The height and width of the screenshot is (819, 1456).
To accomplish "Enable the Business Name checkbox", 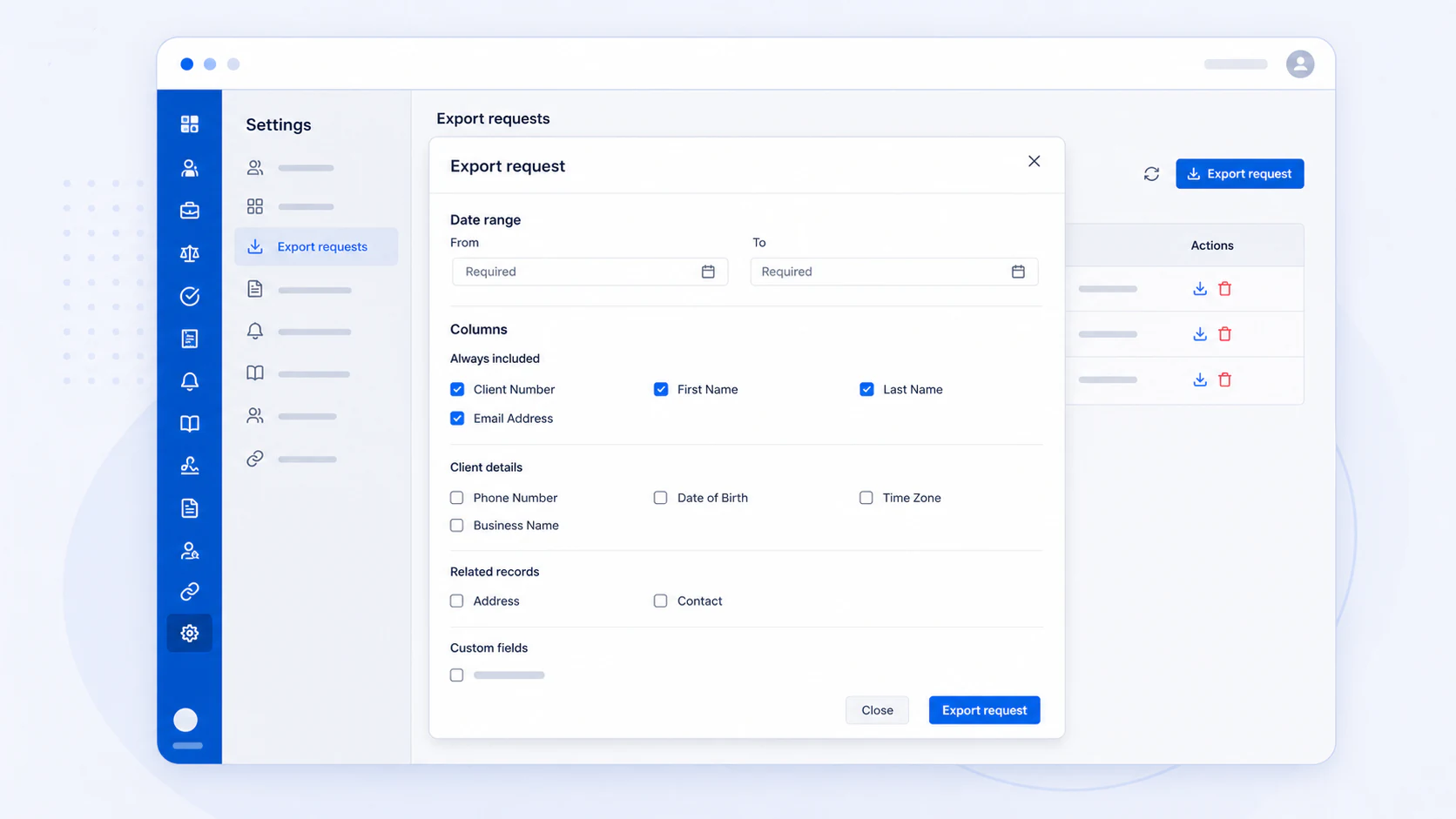I will click(457, 526).
